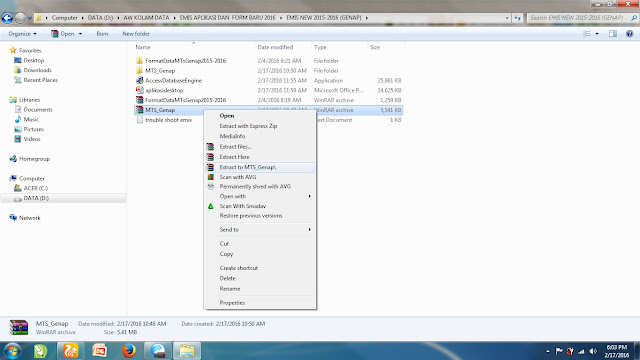
Task: Click the Action Center flag tray icon
Action: [x=559, y=351]
